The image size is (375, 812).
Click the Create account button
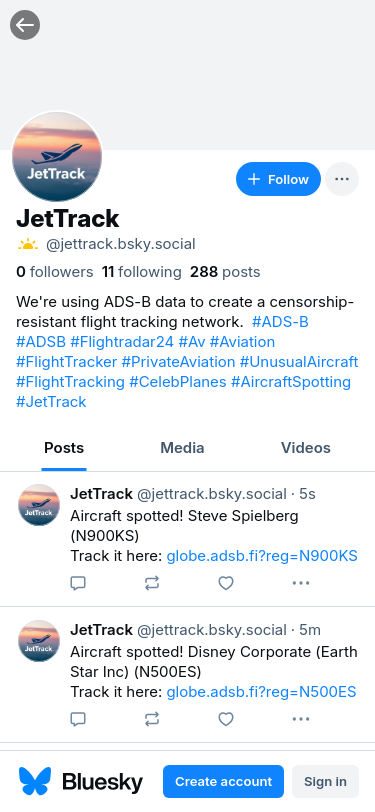223,781
